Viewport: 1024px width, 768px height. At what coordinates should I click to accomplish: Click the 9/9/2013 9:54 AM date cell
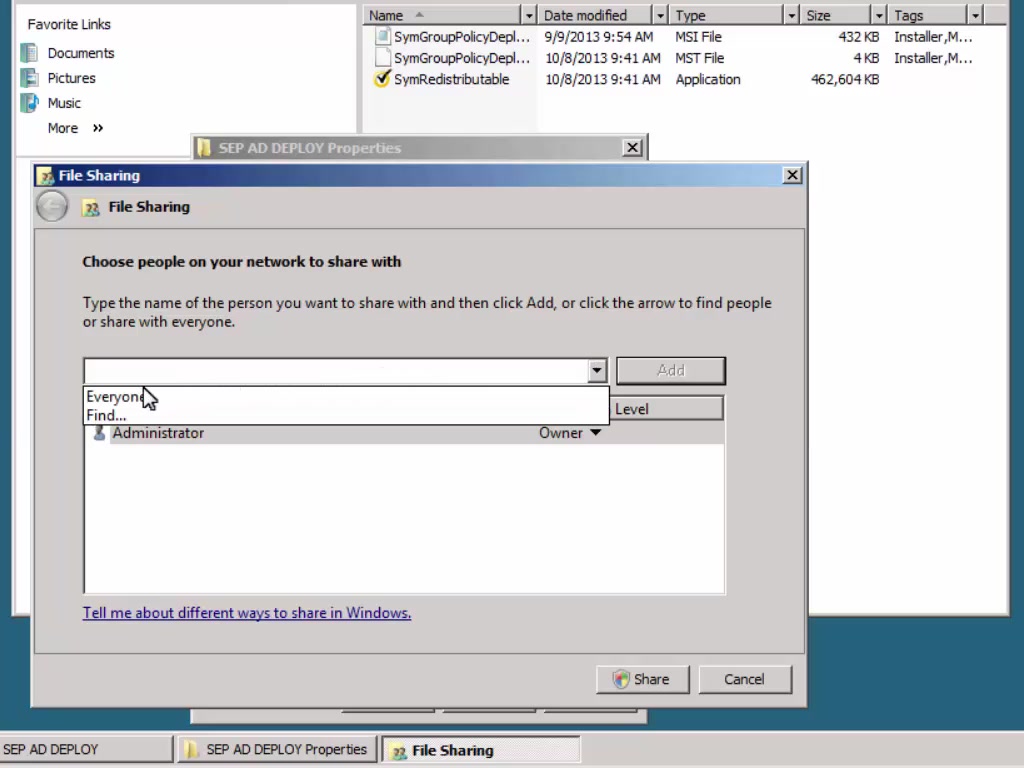(598, 37)
